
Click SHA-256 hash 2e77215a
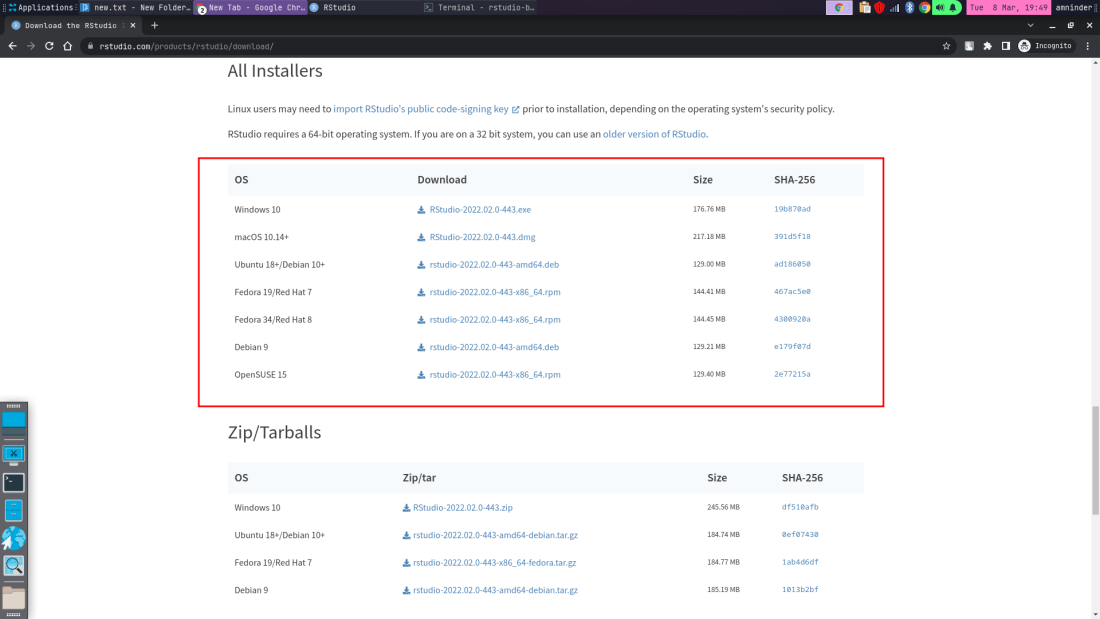pos(792,374)
